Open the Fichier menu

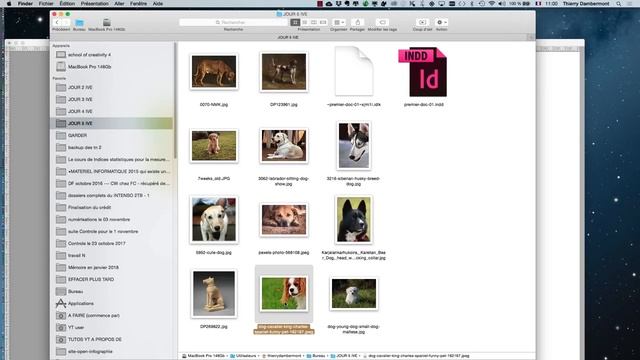(x=46, y=4)
